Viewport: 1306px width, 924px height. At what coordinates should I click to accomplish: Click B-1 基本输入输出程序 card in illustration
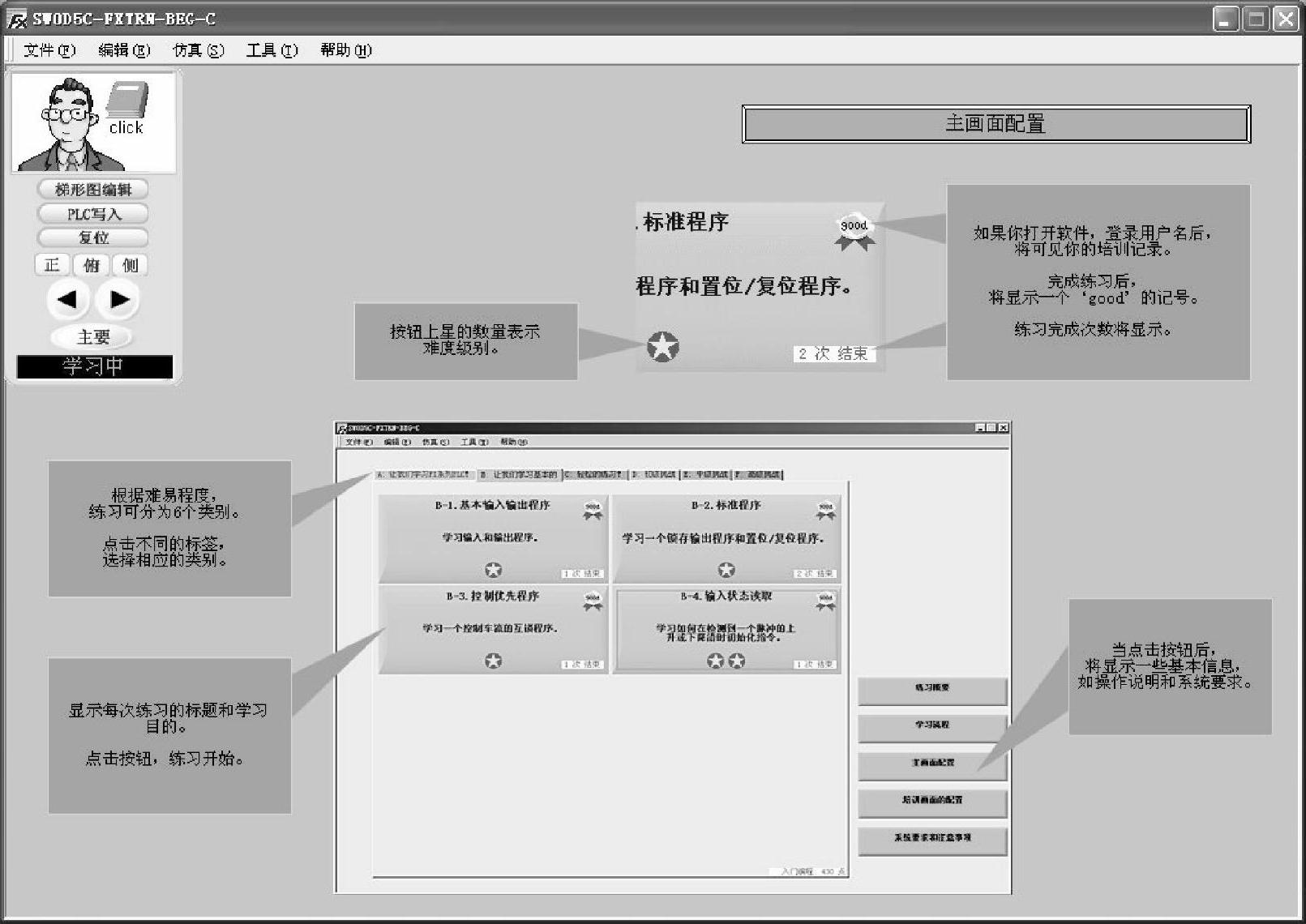click(x=493, y=538)
